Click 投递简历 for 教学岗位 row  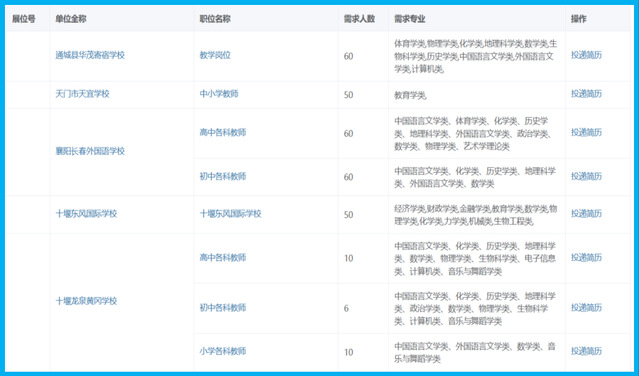click(x=586, y=55)
